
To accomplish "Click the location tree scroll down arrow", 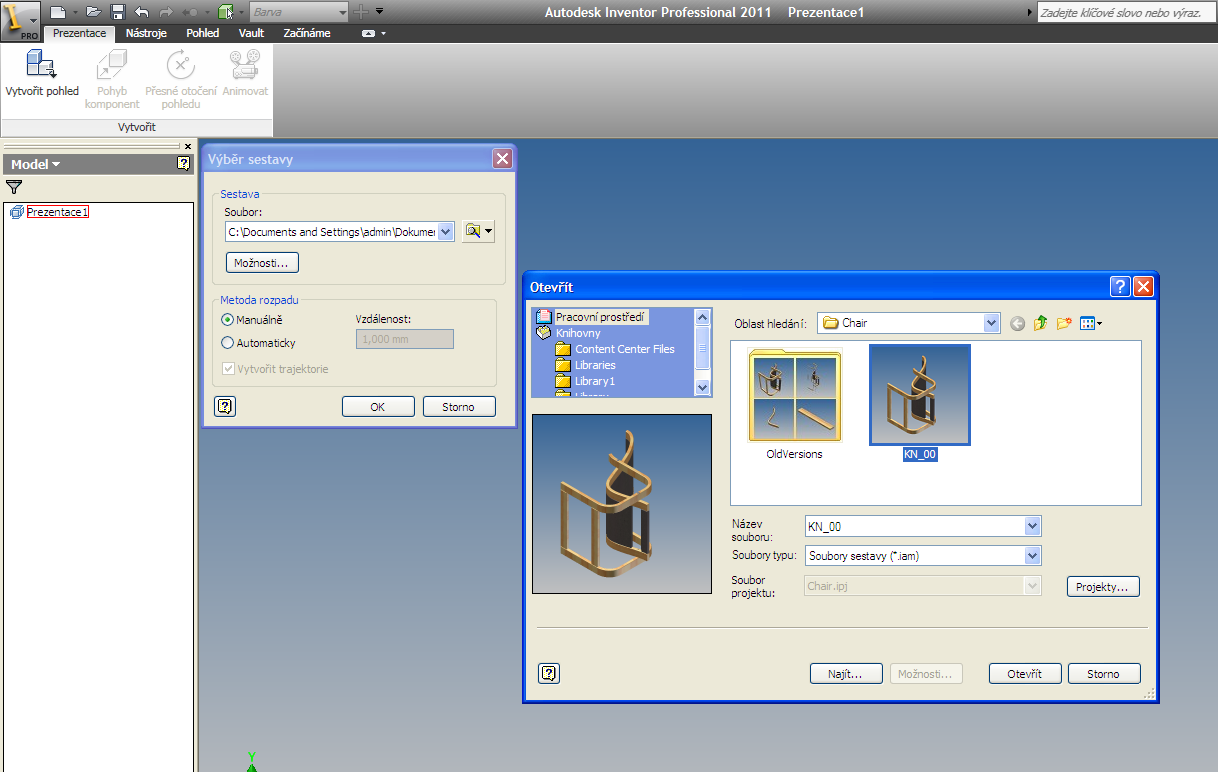I will [702, 387].
